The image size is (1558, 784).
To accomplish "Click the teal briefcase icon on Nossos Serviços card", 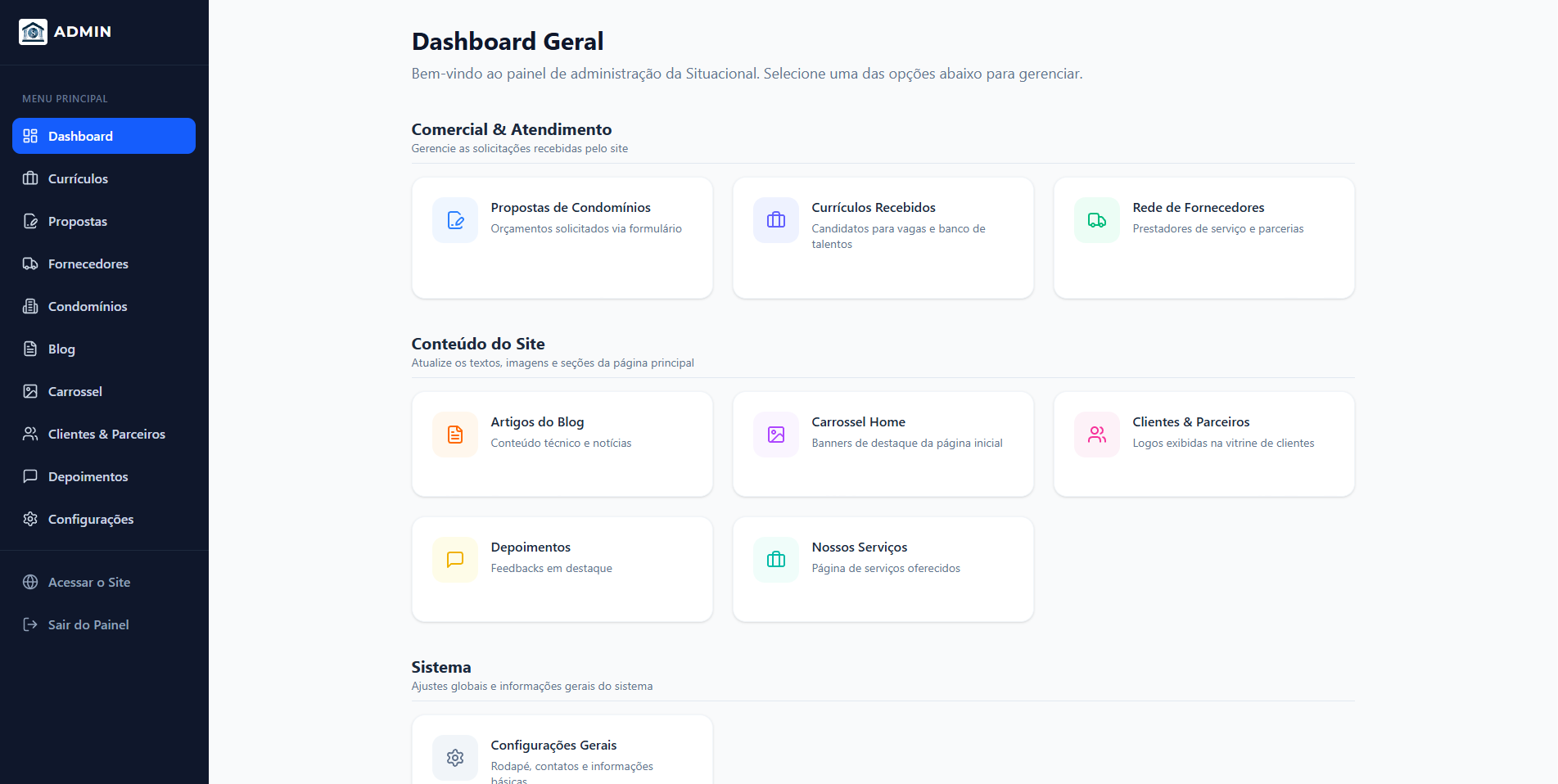I will pos(776,560).
